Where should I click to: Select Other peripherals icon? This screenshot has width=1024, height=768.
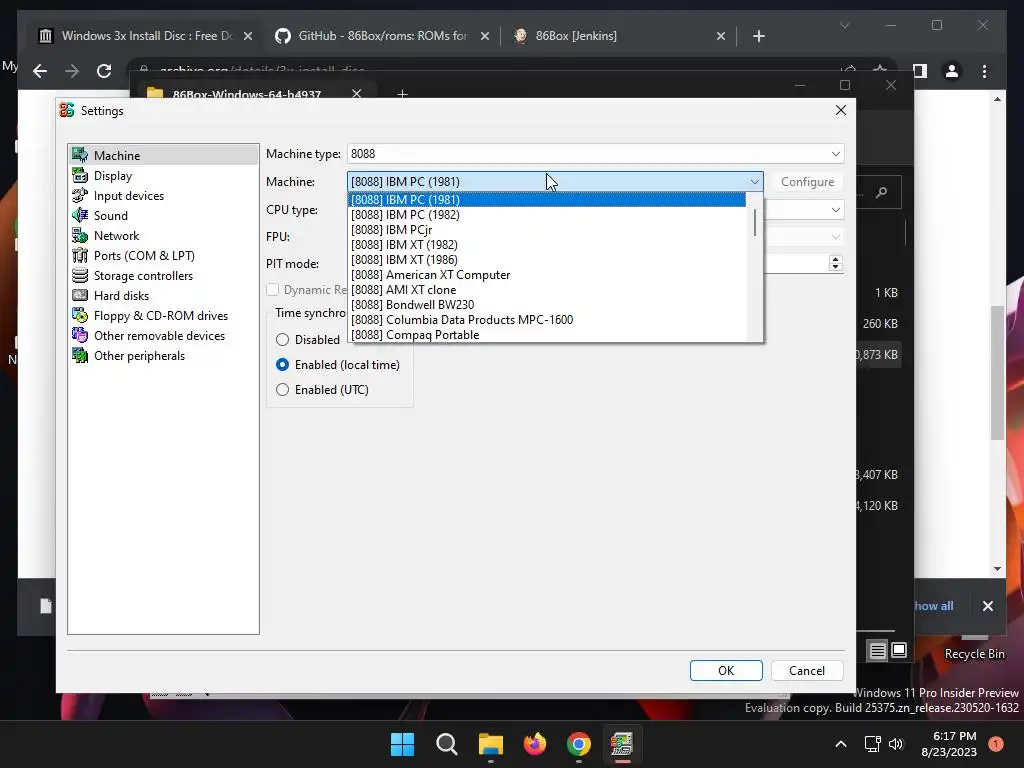click(x=80, y=355)
